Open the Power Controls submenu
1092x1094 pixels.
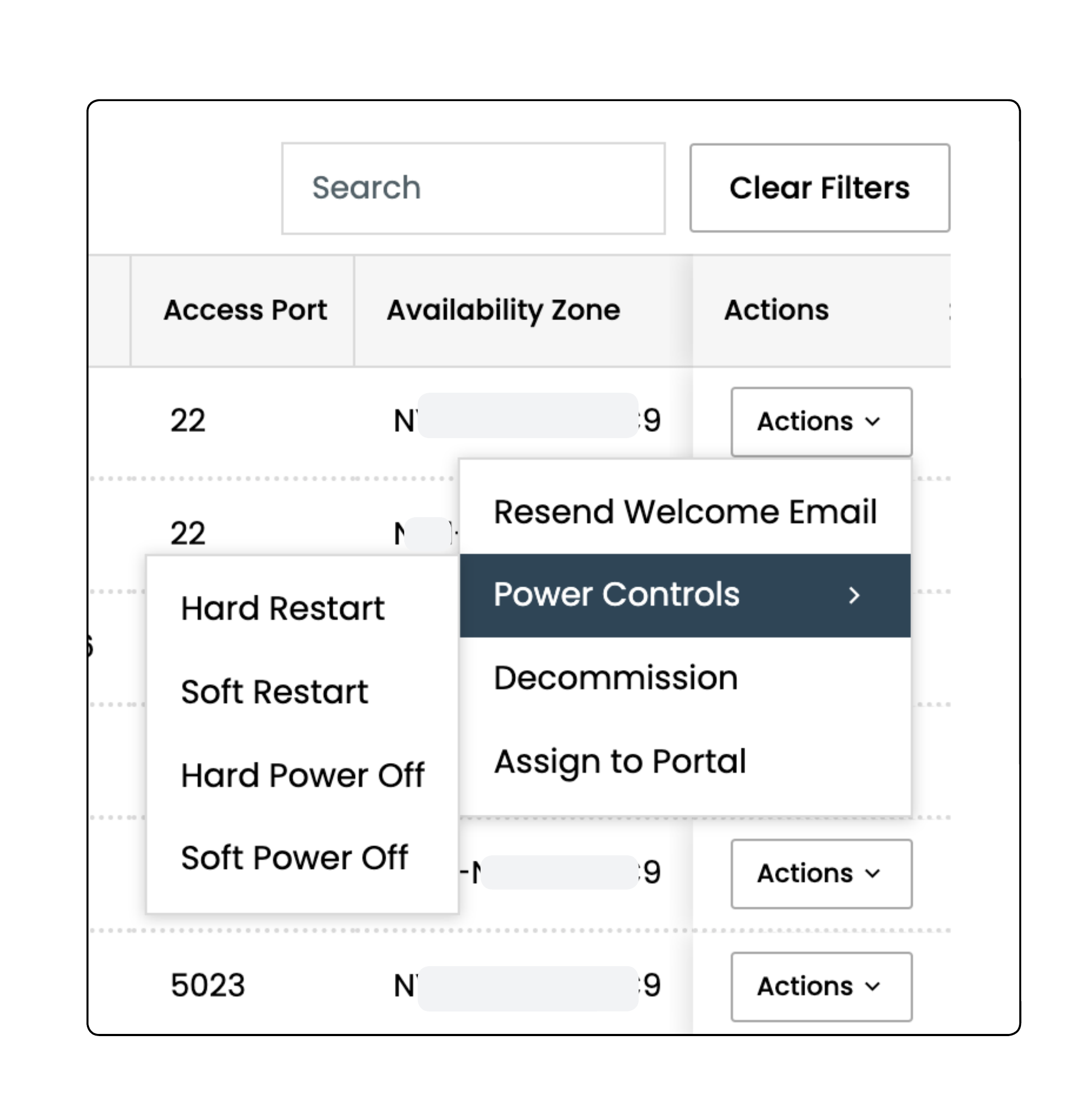pyautogui.click(x=617, y=595)
